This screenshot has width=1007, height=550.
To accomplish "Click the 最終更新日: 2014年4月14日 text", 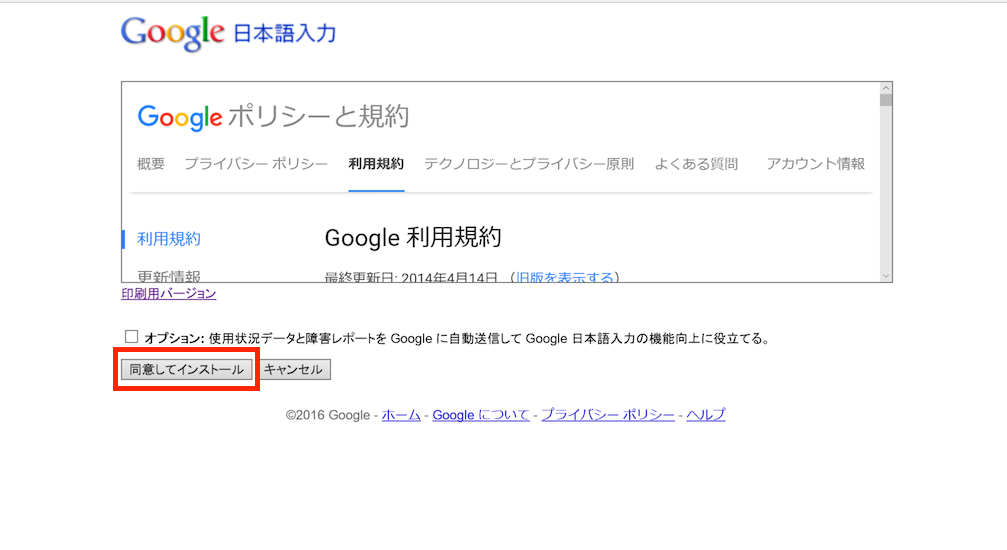I will tap(411, 277).
